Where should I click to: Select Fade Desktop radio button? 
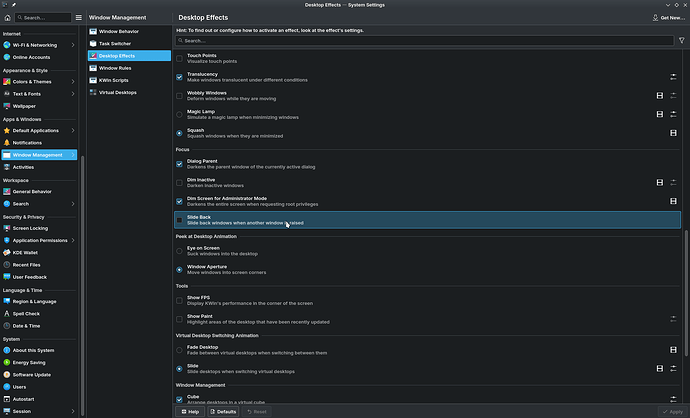click(180, 350)
